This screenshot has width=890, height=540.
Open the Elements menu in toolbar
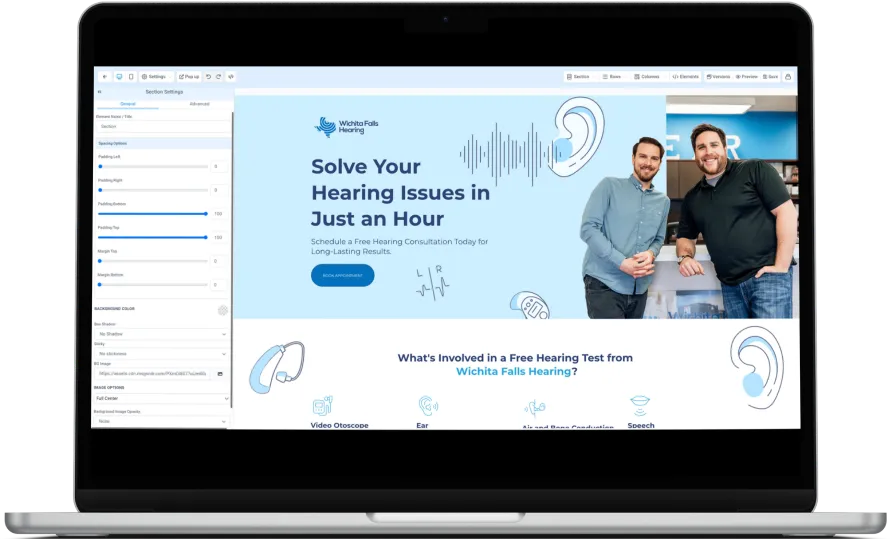point(686,77)
